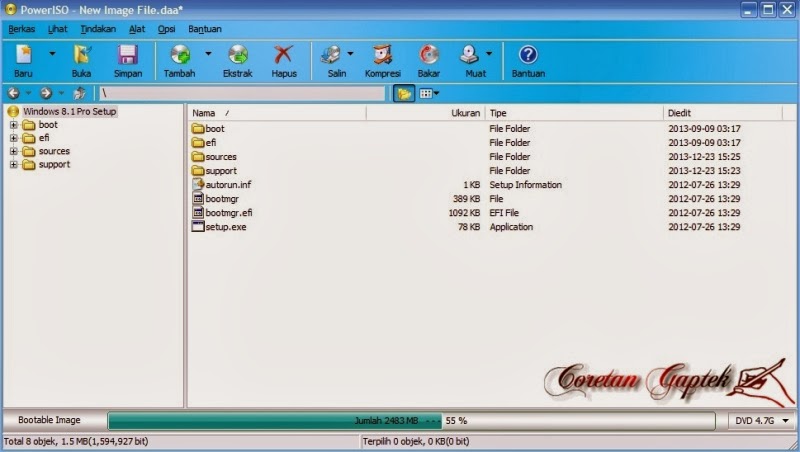Click Total 8 objek status bar text
Screen dimensions: 800x452
click(x=76, y=441)
